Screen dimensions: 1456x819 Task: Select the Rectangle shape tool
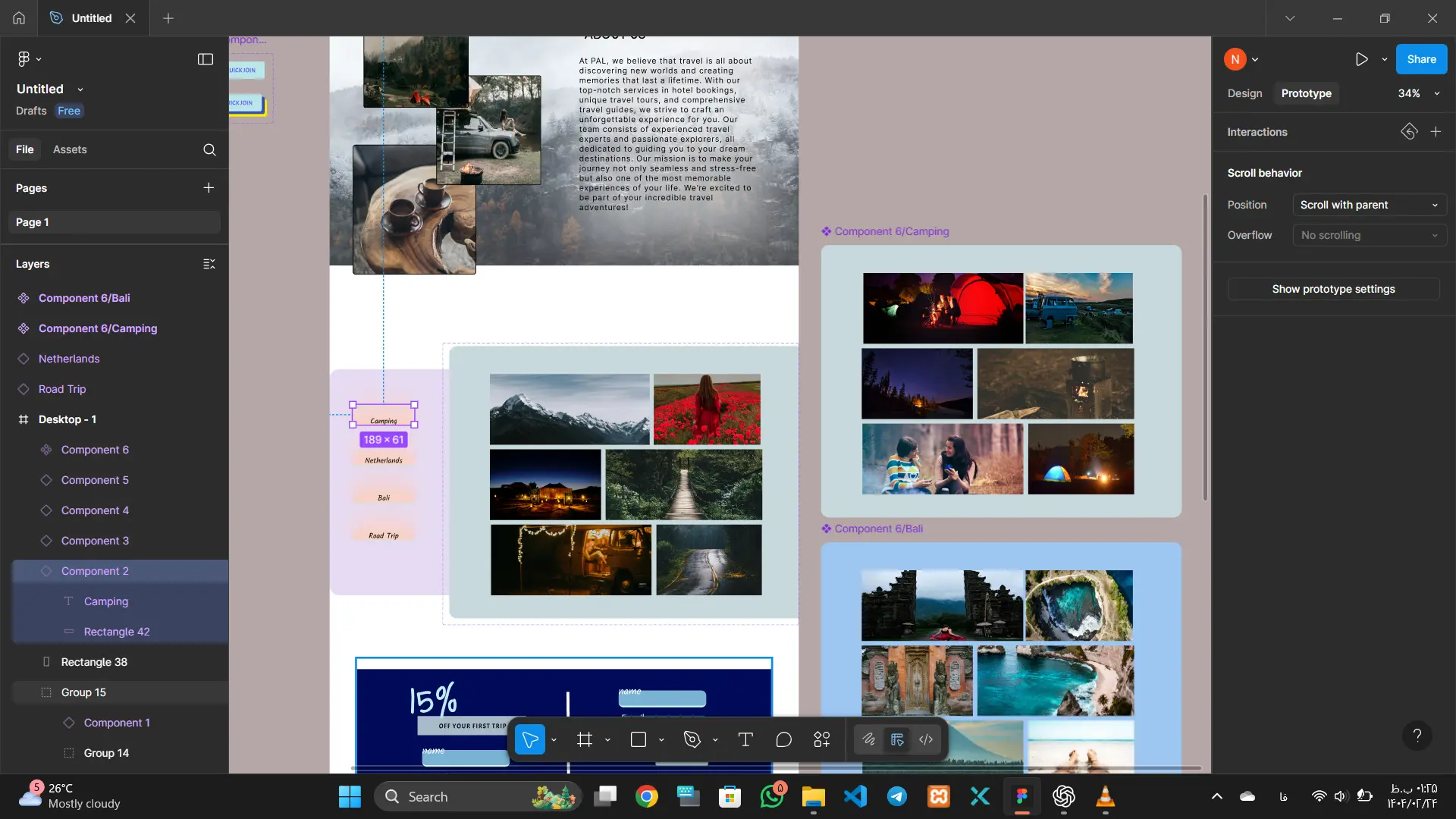pos(639,739)
